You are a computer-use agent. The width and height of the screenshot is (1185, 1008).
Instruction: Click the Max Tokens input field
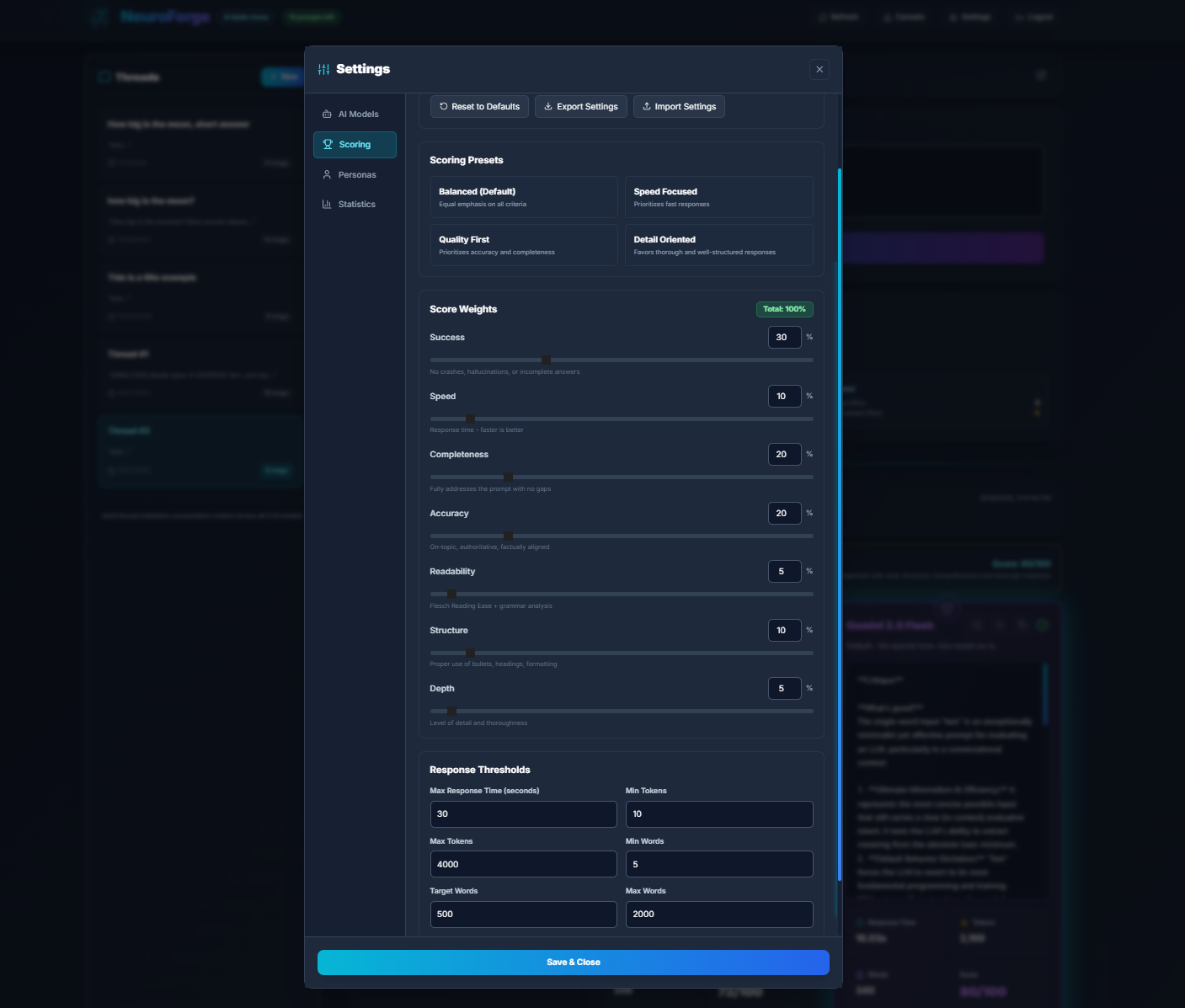[x=523, y=864]
